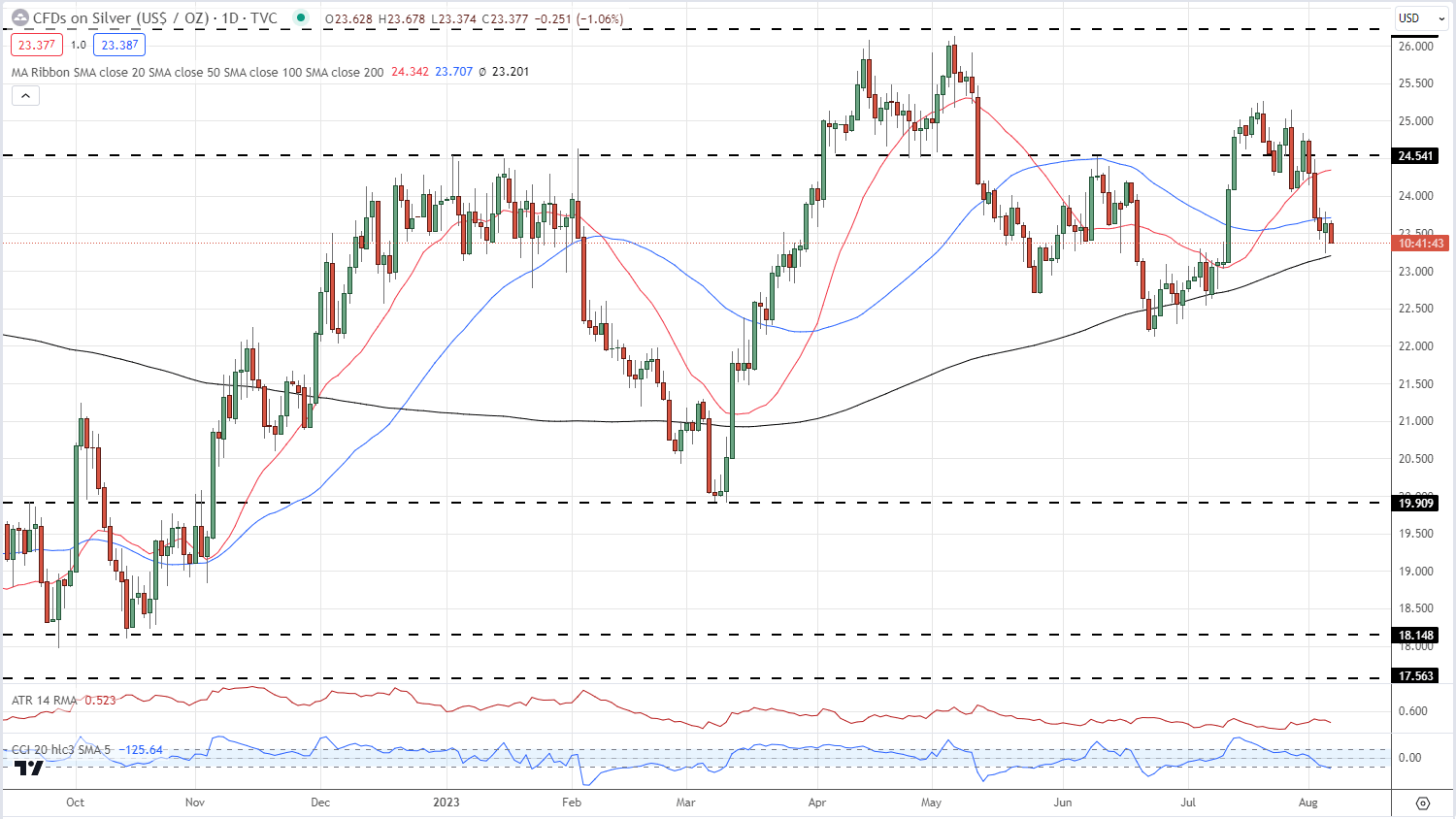
Task: Click the Feb label on time axis
Action: point(572,803)
